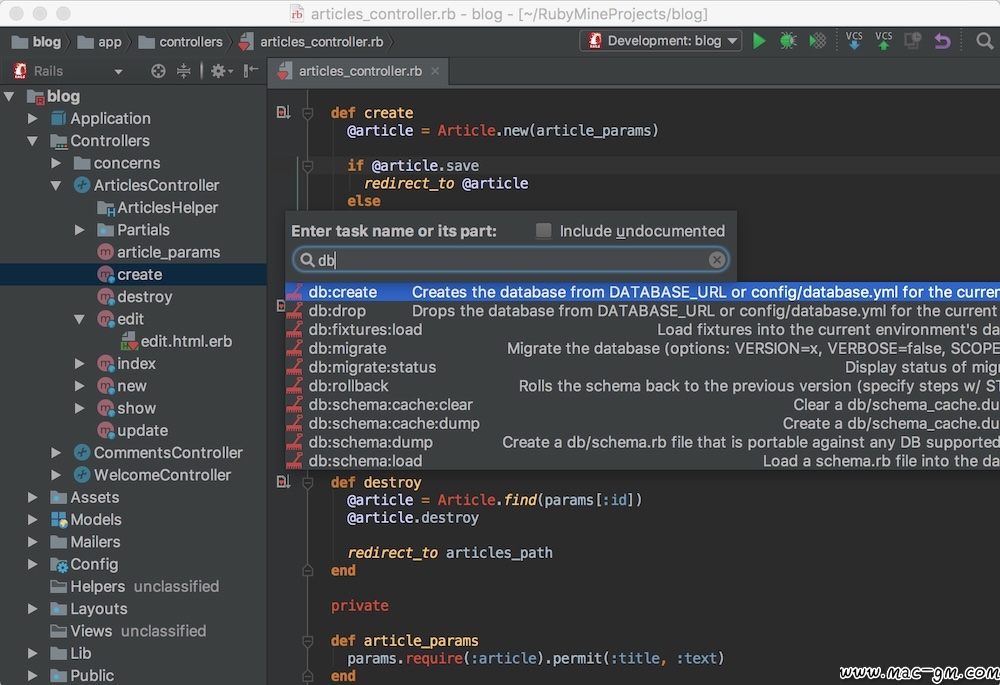1000x685 pixels.
Task: Click articles_controller.rb breadcrumb
Action: [x=311, y=42]
